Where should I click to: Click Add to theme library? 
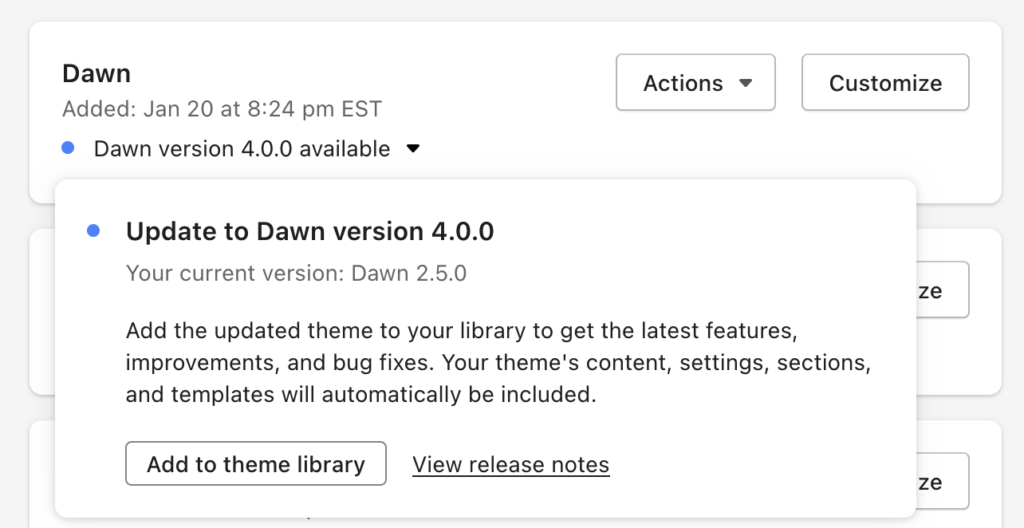point(255,464)
